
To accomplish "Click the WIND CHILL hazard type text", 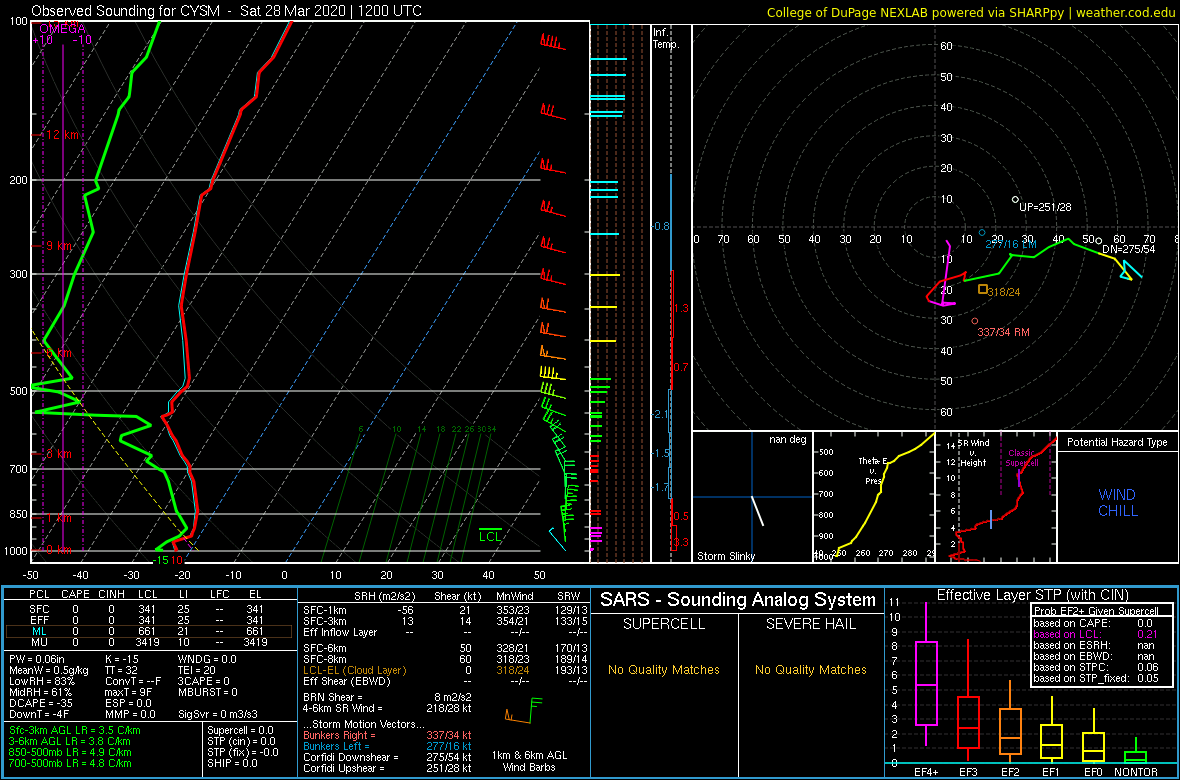I will coord(1117,503).
